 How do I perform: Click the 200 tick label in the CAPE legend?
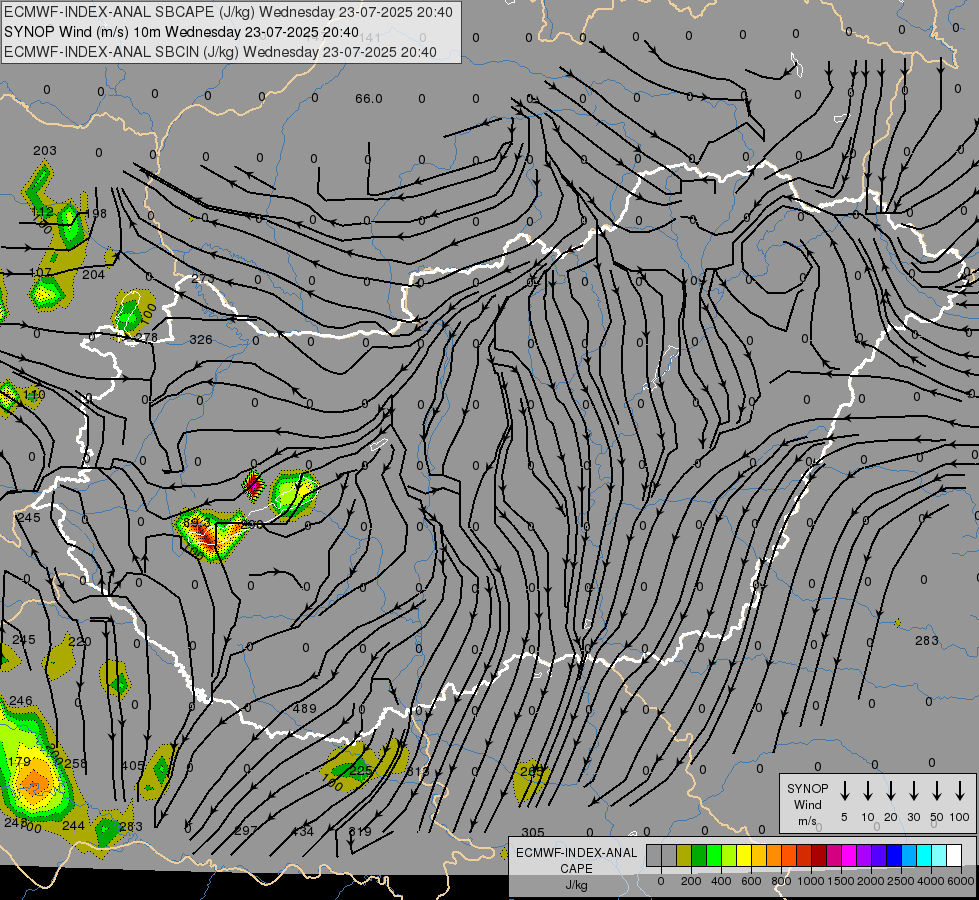[x=691, y=881]
